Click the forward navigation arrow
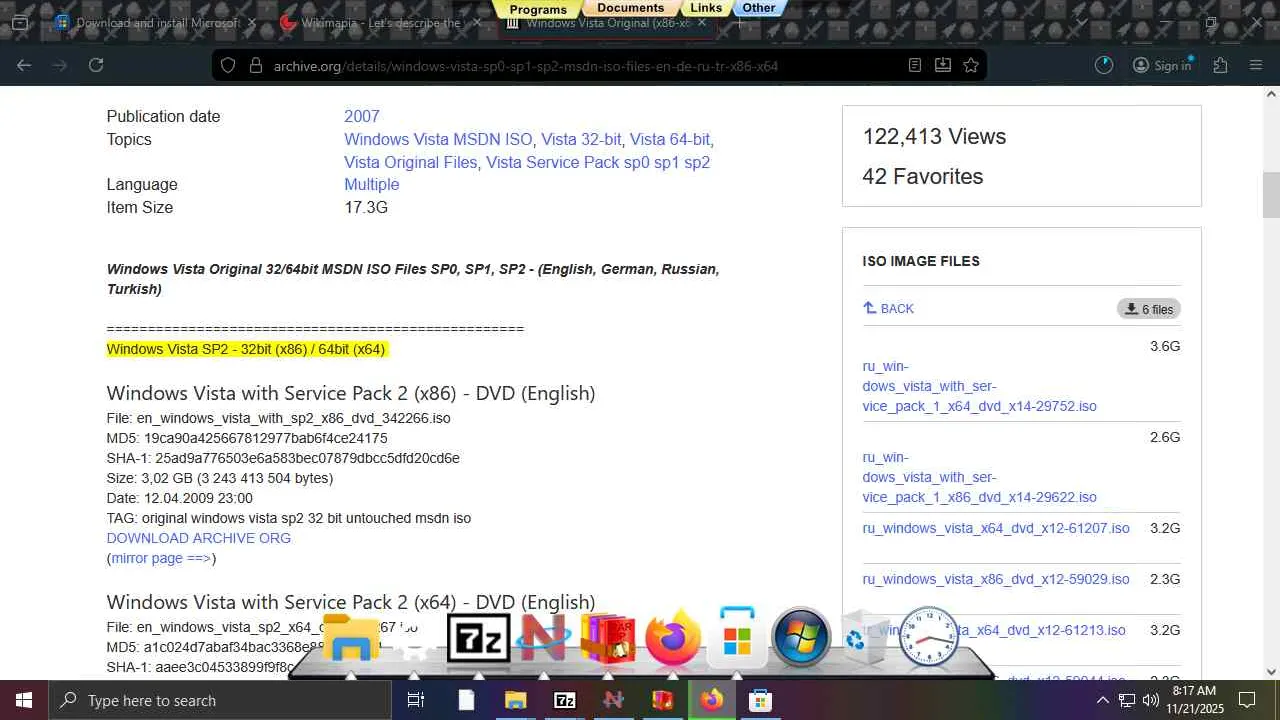The height and width of the screenshot is (720, 1280). pyautogui.click(x=60, y=65)
